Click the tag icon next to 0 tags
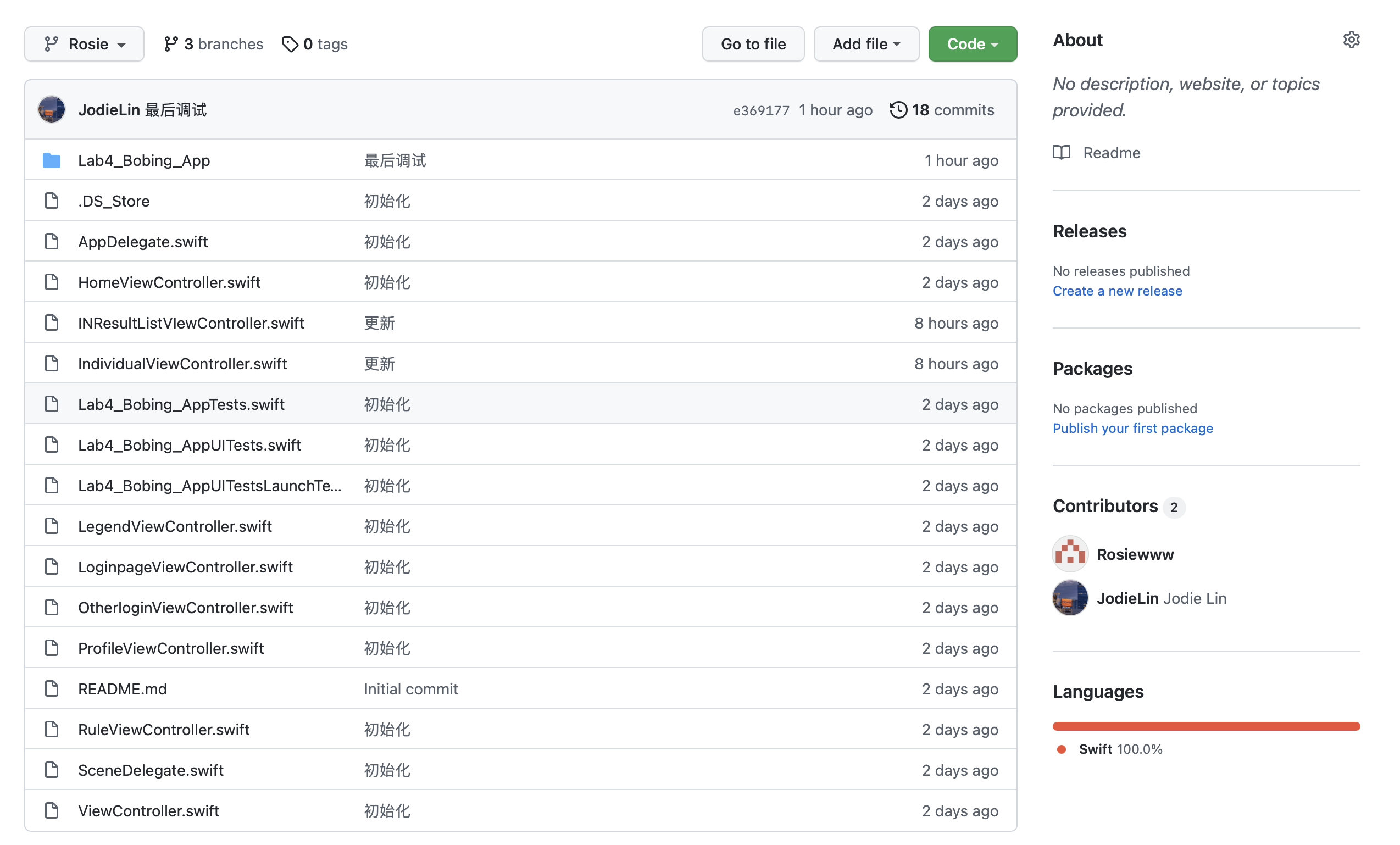1400x845 pixels. click(x=290, y=44)
